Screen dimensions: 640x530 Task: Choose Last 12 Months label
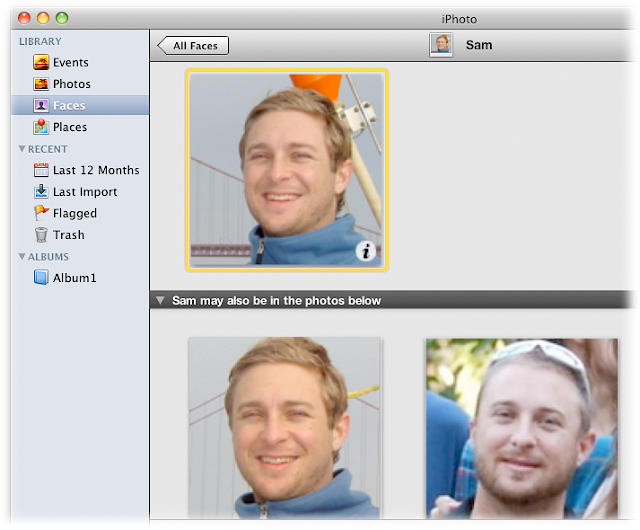coord(96,170)
